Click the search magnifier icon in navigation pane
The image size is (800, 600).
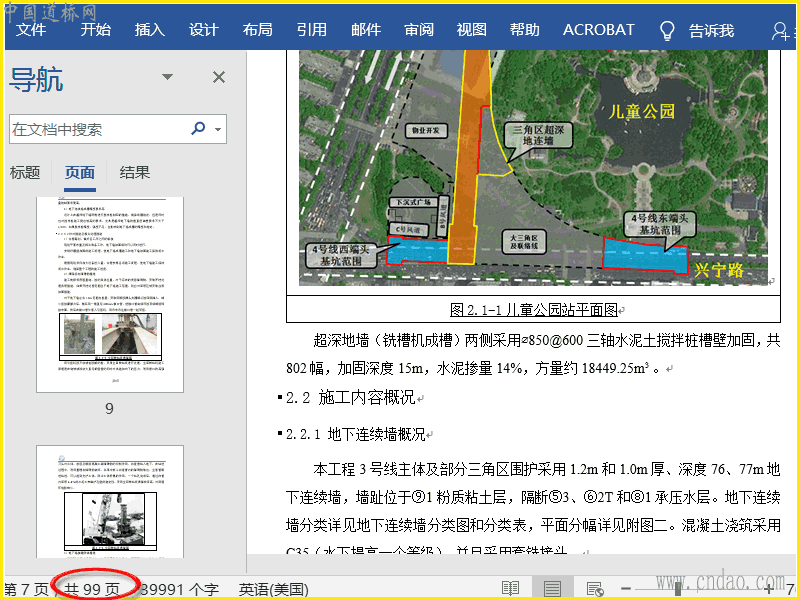(198, 129)
